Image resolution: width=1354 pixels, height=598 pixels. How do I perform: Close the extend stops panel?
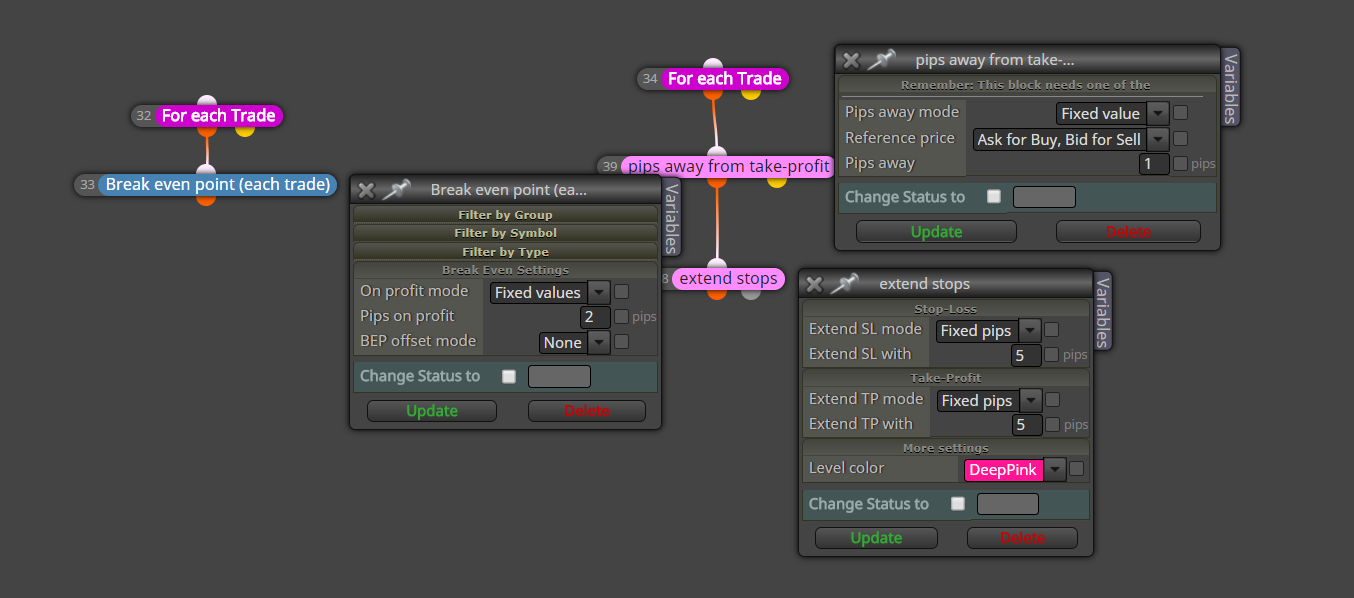coord(814,284)
